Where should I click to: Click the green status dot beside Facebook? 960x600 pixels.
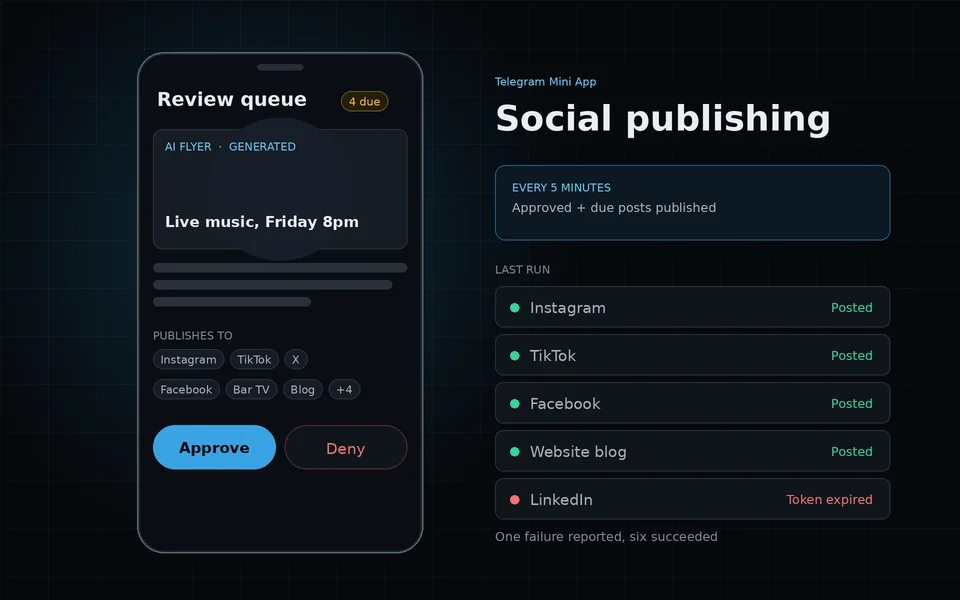coord(515,403)
